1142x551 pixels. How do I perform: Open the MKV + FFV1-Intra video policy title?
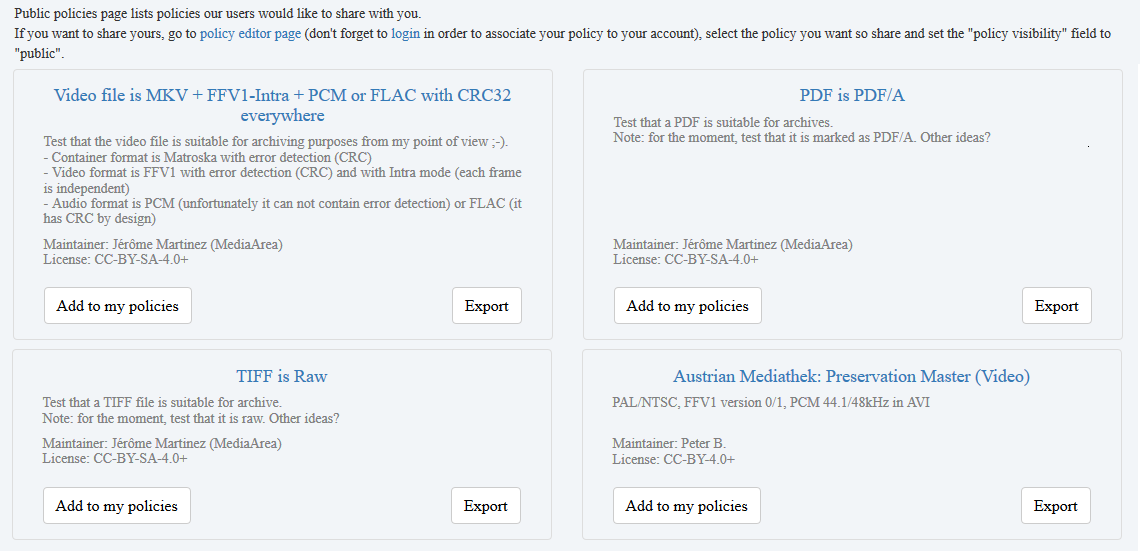point(283,106)
